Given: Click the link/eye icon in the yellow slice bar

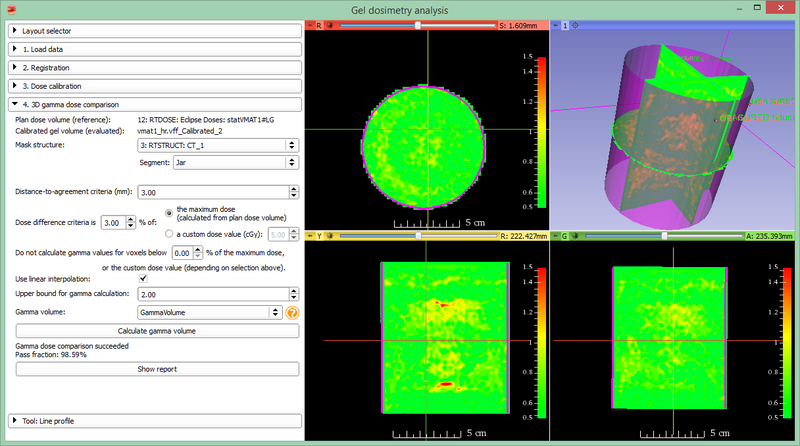Looking at the screenshot, I should [x=331, y=237].
